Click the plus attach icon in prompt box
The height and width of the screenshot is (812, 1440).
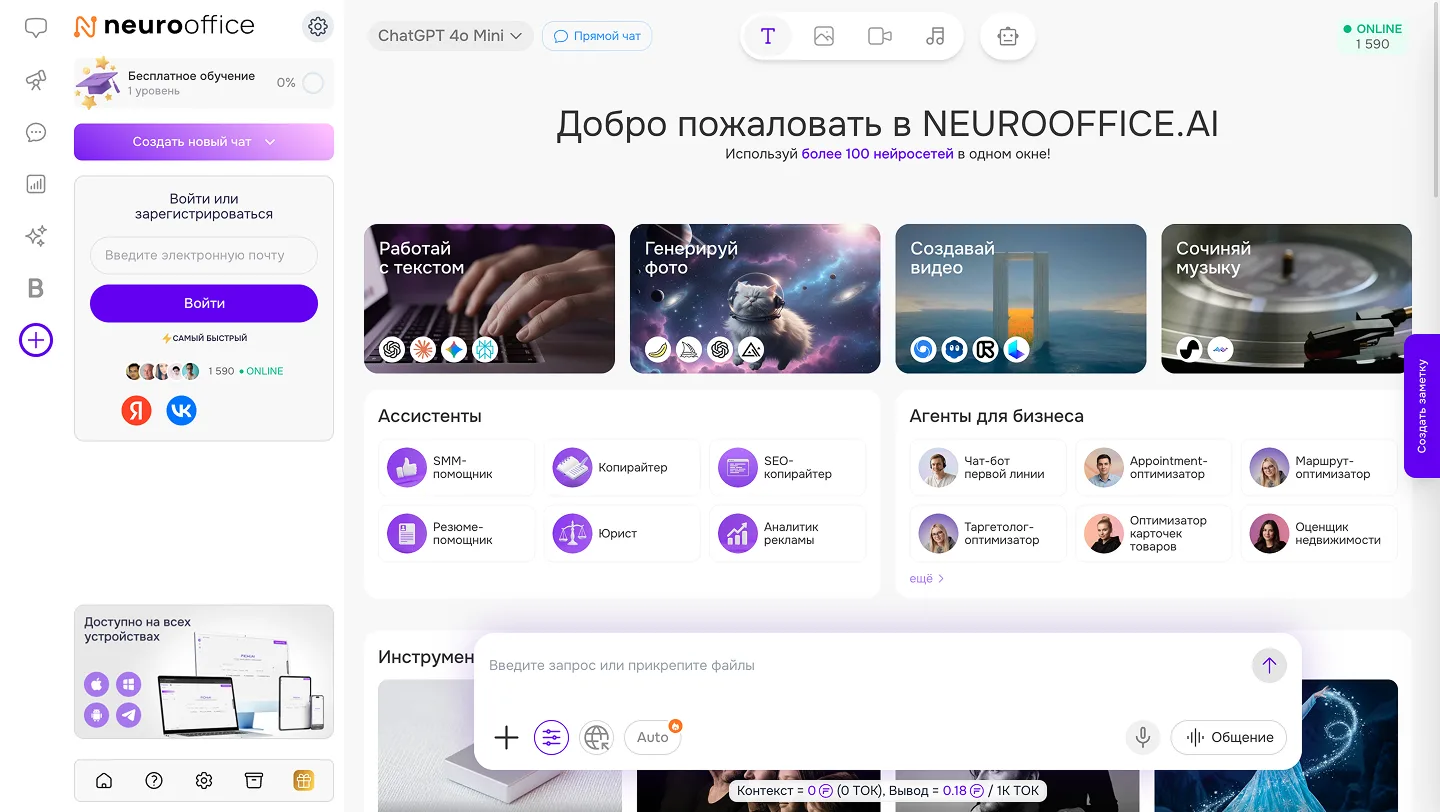(507, 738)
